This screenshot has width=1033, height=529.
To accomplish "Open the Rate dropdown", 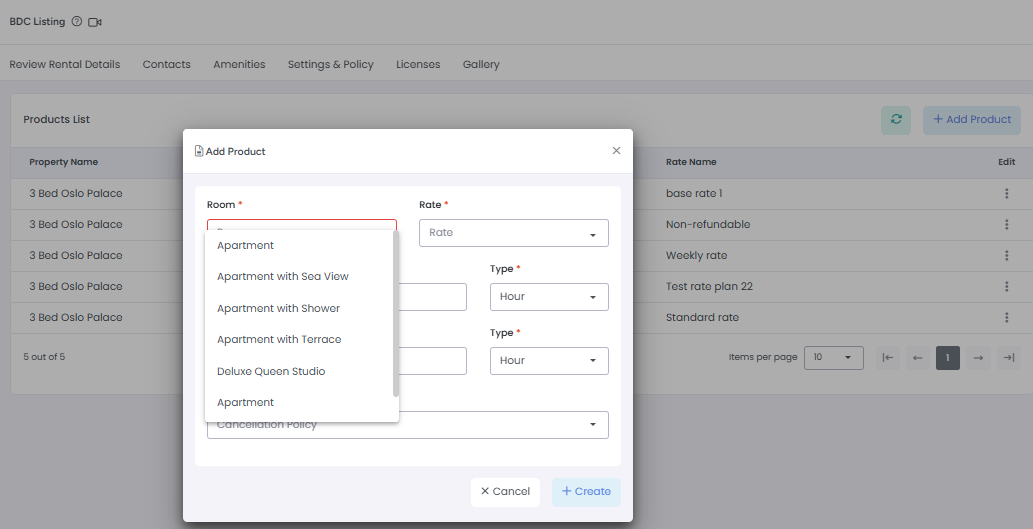I will click(x=514, y=233).
